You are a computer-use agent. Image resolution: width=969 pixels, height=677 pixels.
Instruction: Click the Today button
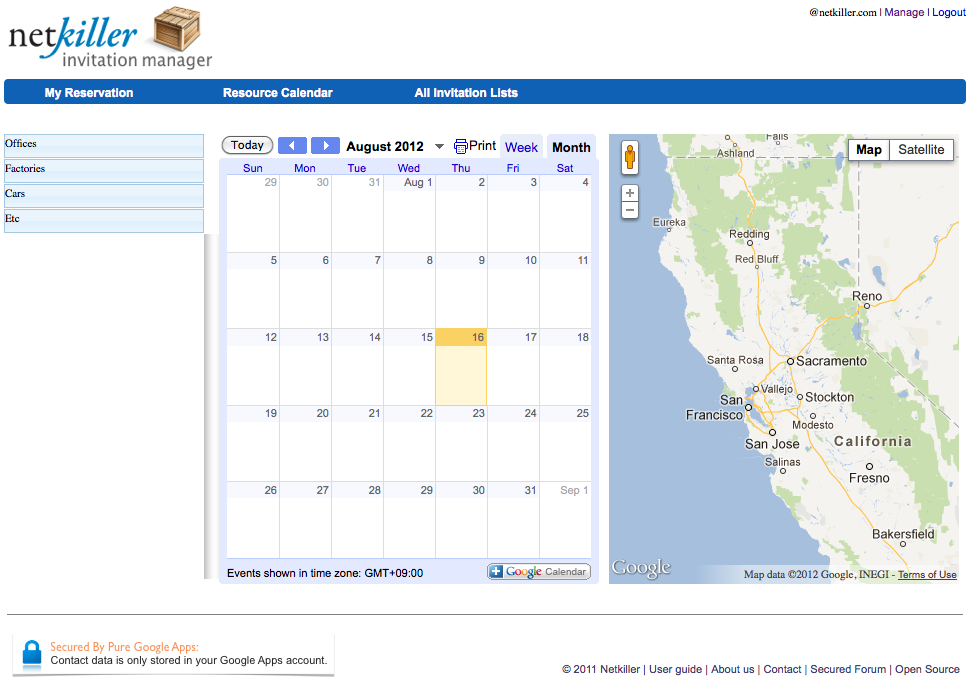(x=247, y=145)
